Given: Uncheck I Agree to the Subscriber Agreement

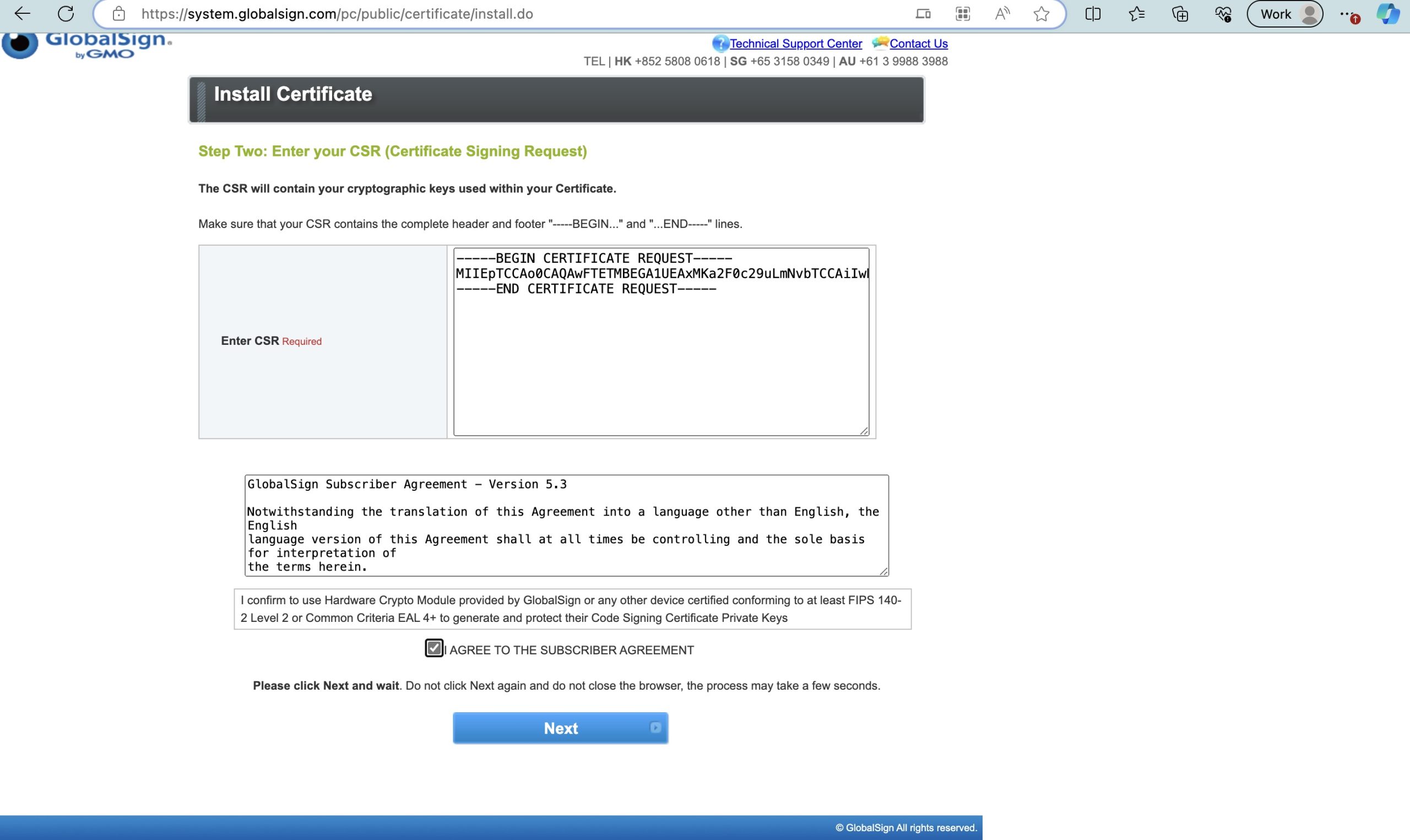Looking at the screenshot, I should [x=434, y=648].
